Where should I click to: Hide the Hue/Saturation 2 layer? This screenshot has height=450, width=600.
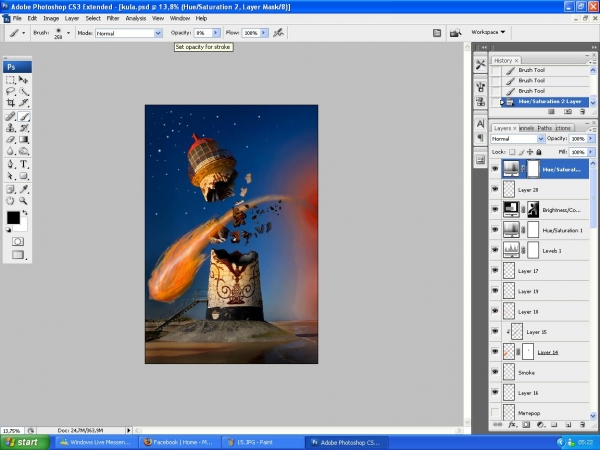pos(495,169)
